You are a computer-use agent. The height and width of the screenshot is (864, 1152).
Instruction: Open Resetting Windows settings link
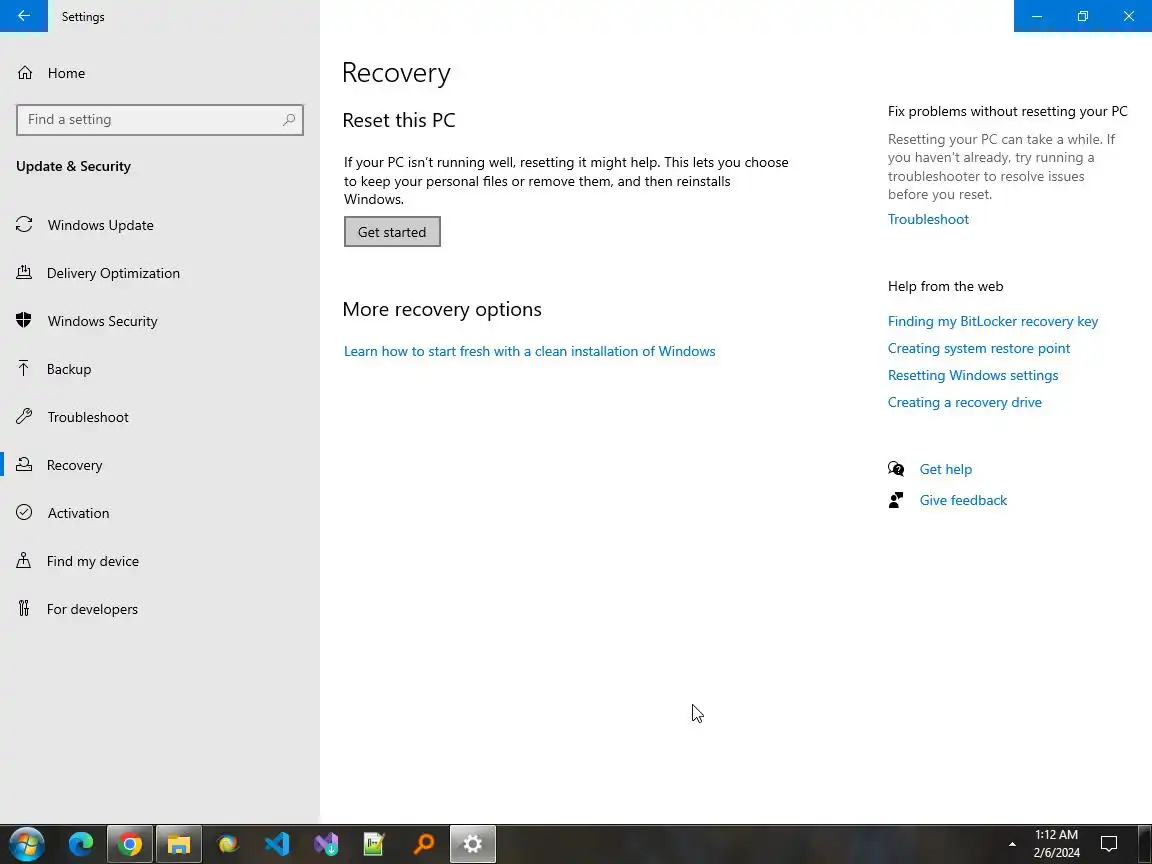[x=973, y=375]
